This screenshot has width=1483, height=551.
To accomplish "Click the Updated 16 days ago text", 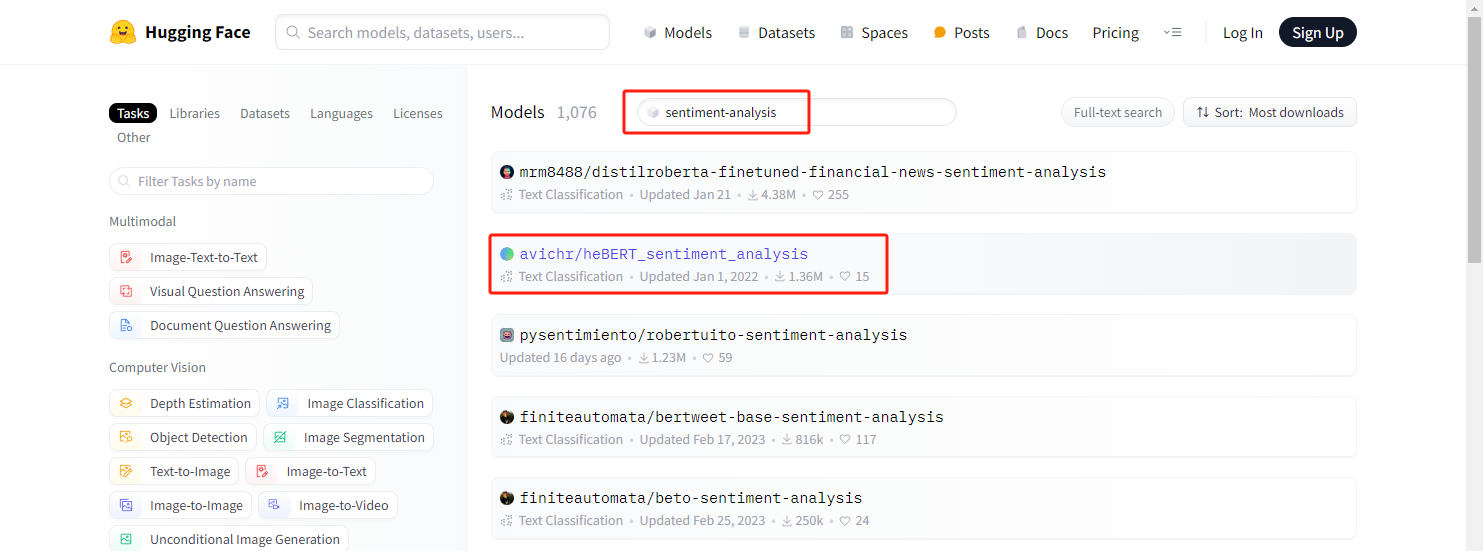I will pos(560,357).
